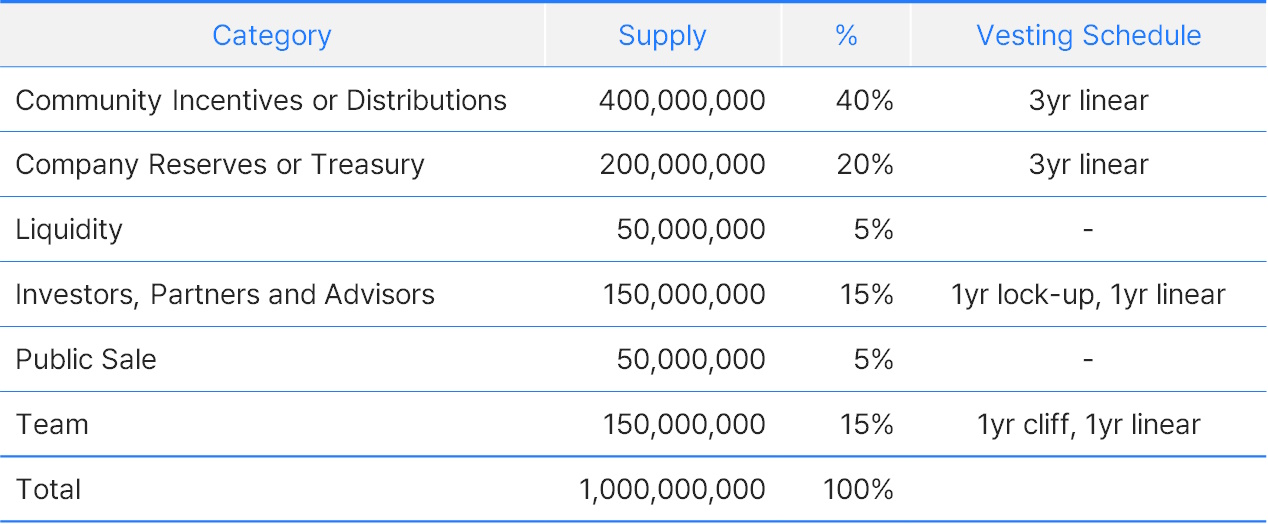Select the 200,000,000 supply value
This screenshot has height=524, width=1268.
pyautogui.click(x=682, y=165)
